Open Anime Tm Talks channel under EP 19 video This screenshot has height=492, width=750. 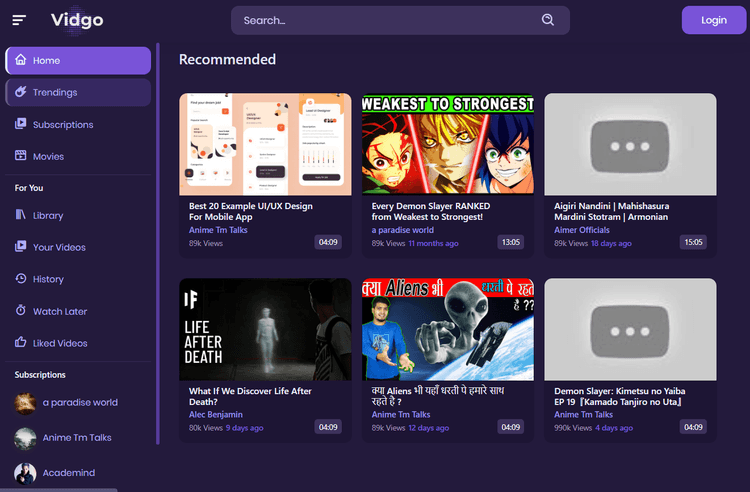point(584,415)
